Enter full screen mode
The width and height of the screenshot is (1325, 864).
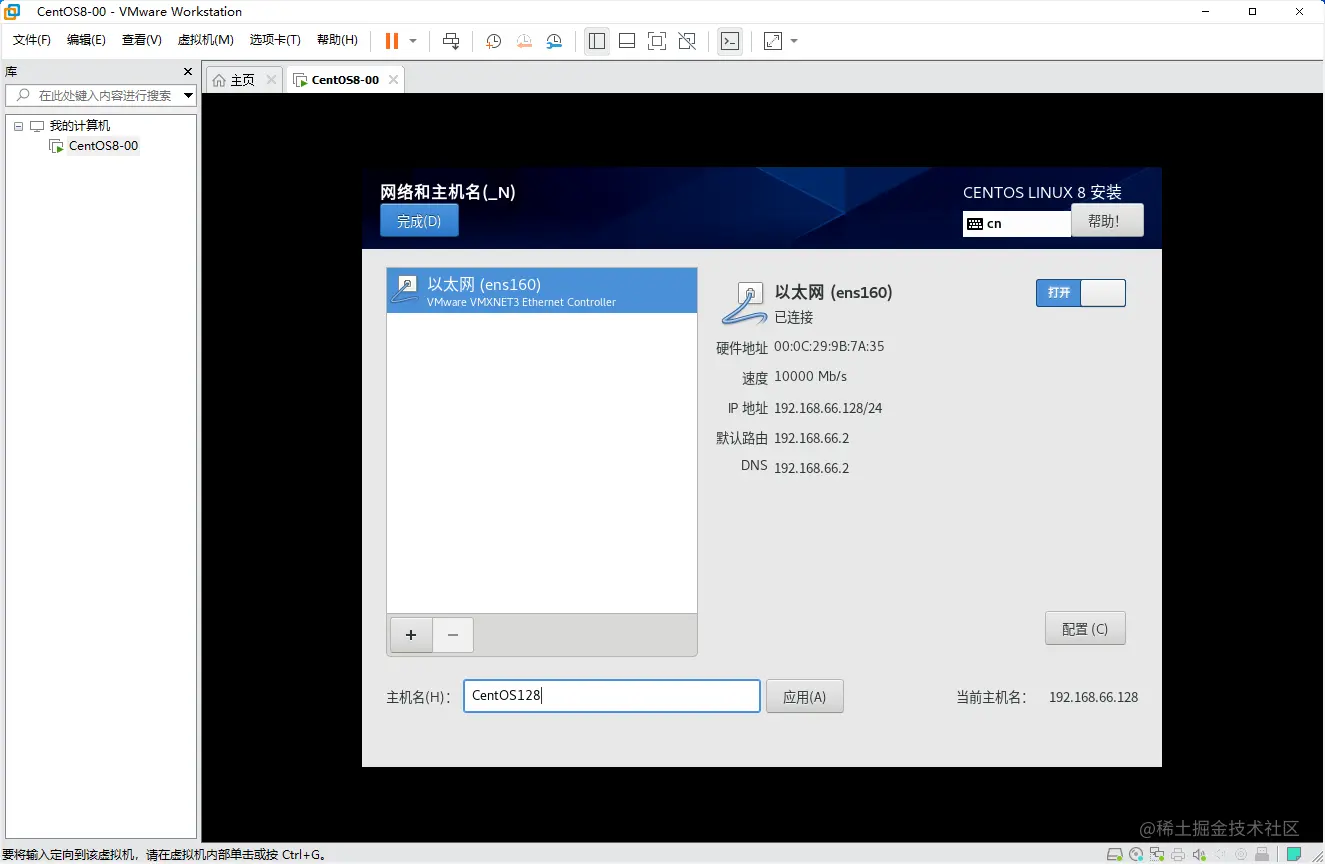(656, 41)
